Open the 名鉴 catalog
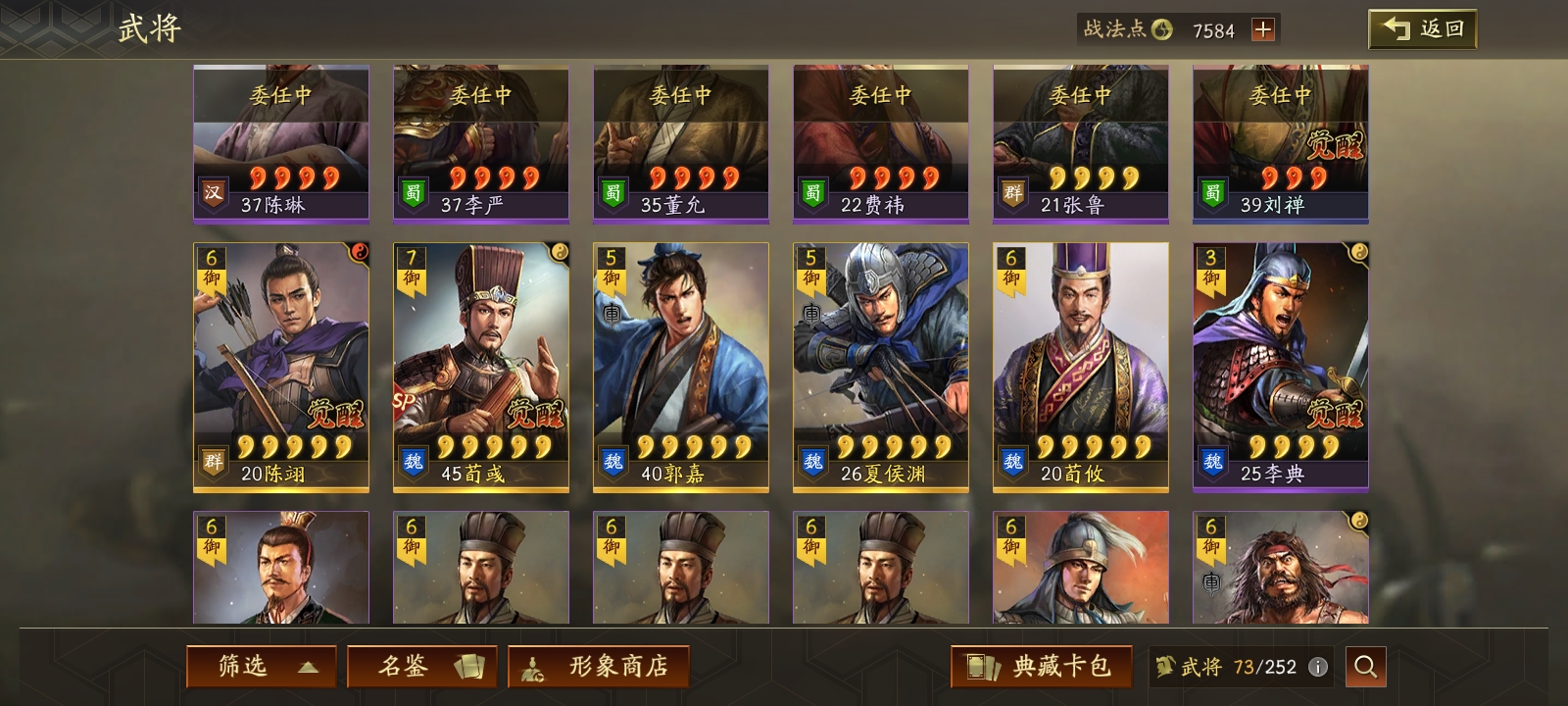Viewport: 1568px width, 706px height. coord(422,667)
